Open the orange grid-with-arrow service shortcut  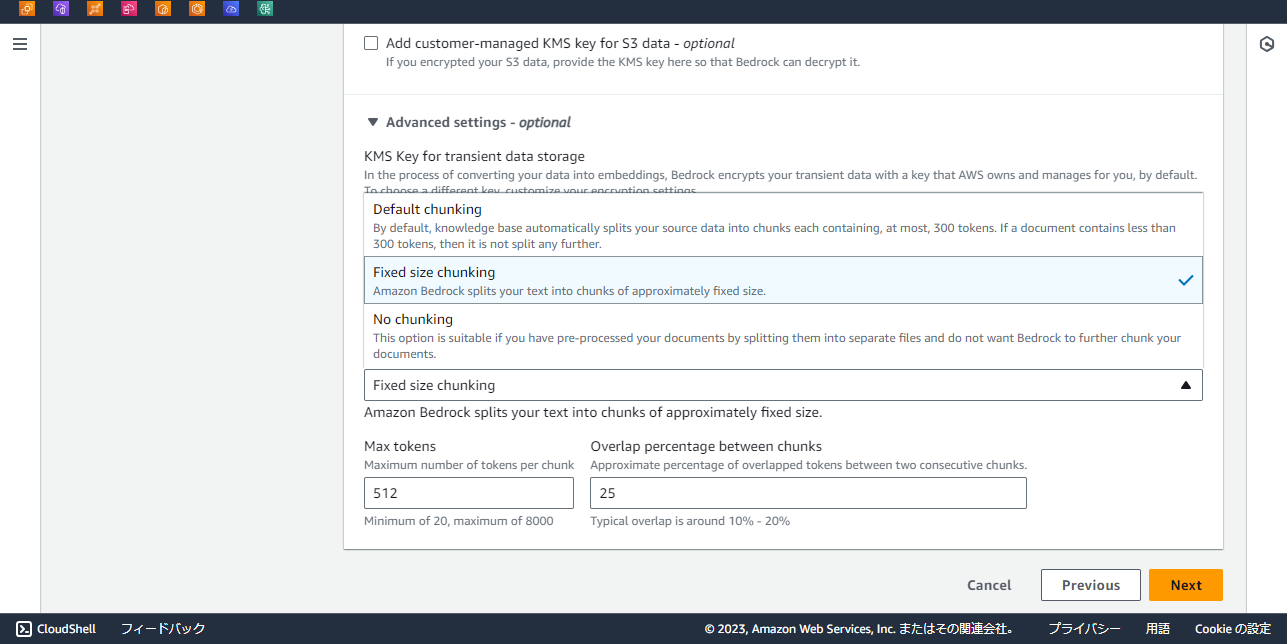(95, 9)
